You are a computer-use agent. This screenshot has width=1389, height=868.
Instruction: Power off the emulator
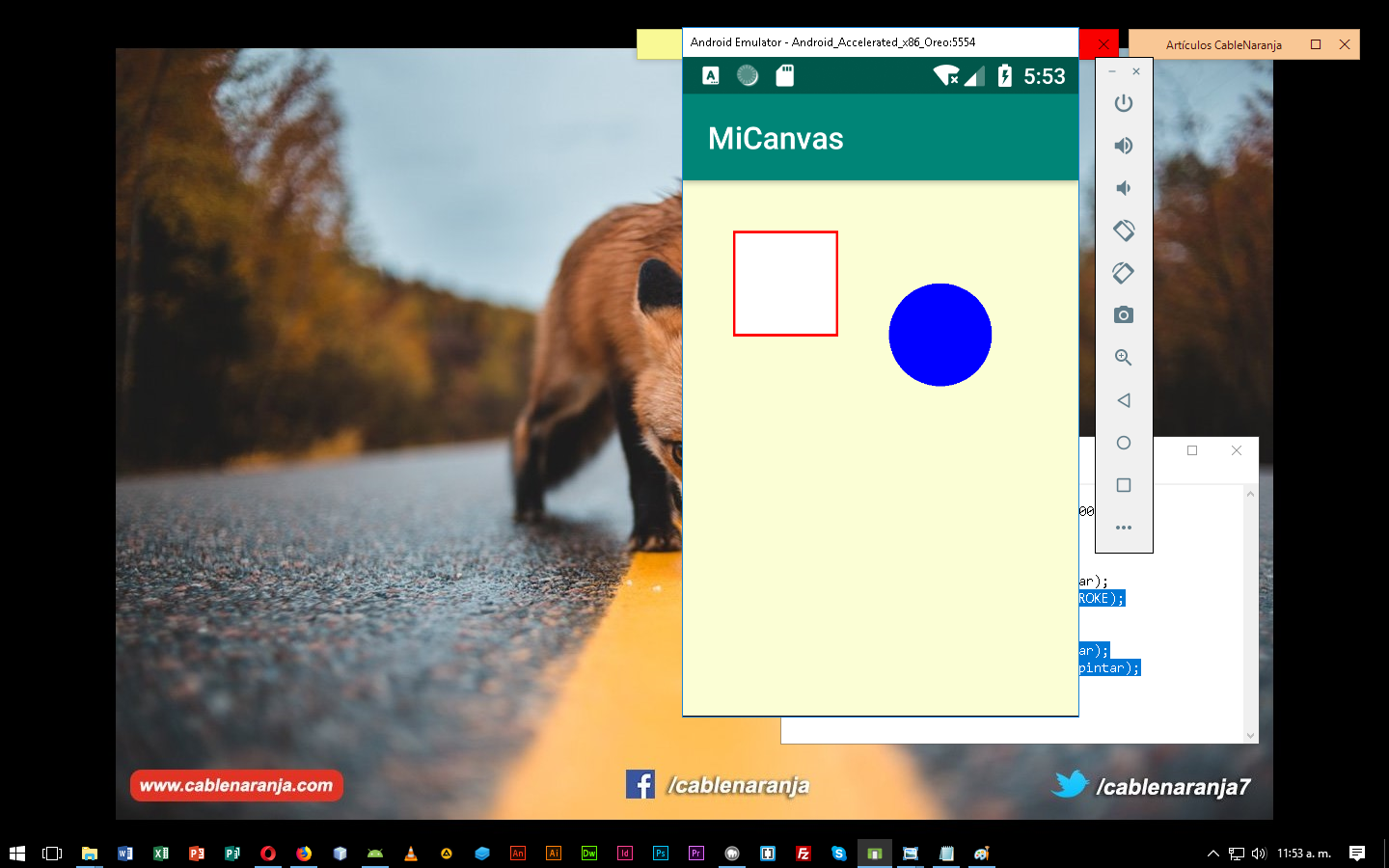click(x=1124, y=103)
